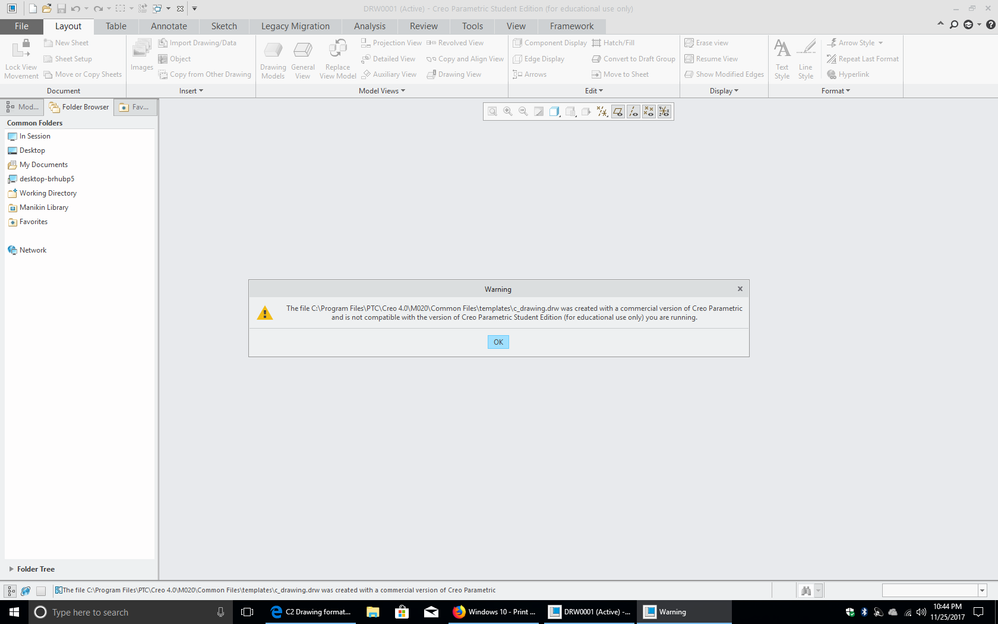Click the Undo arrow icon
The width and height of the screenshot is (998, 624).
click(x=76, y=8)
